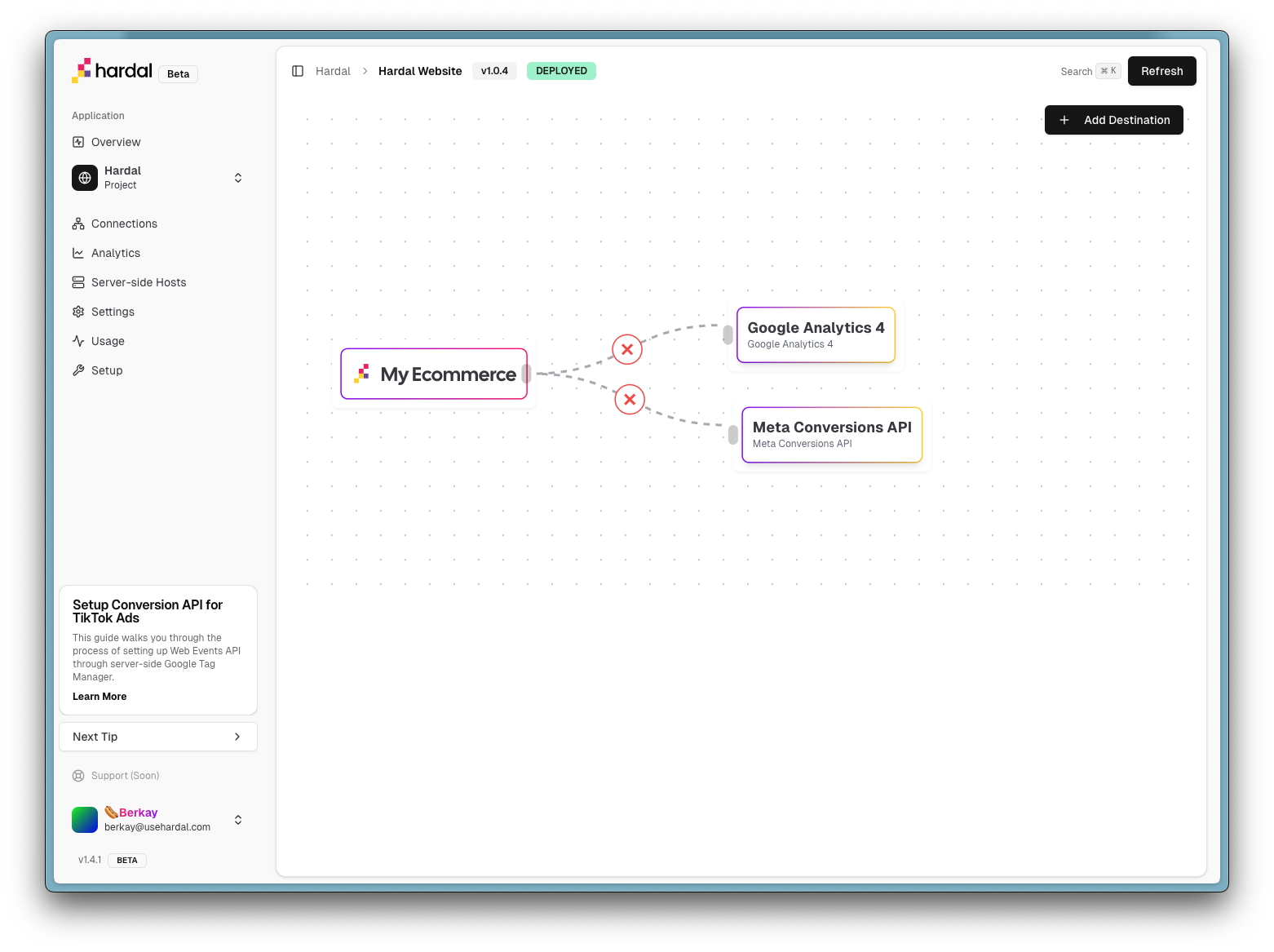Click the v1.4.1 version text
This screenshot has height=952, width=1274.
[x=90, y=860]
